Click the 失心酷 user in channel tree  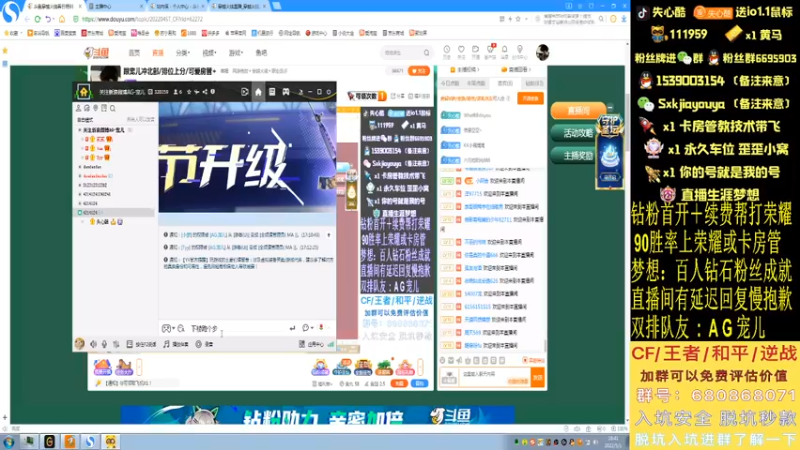[102, 222]
